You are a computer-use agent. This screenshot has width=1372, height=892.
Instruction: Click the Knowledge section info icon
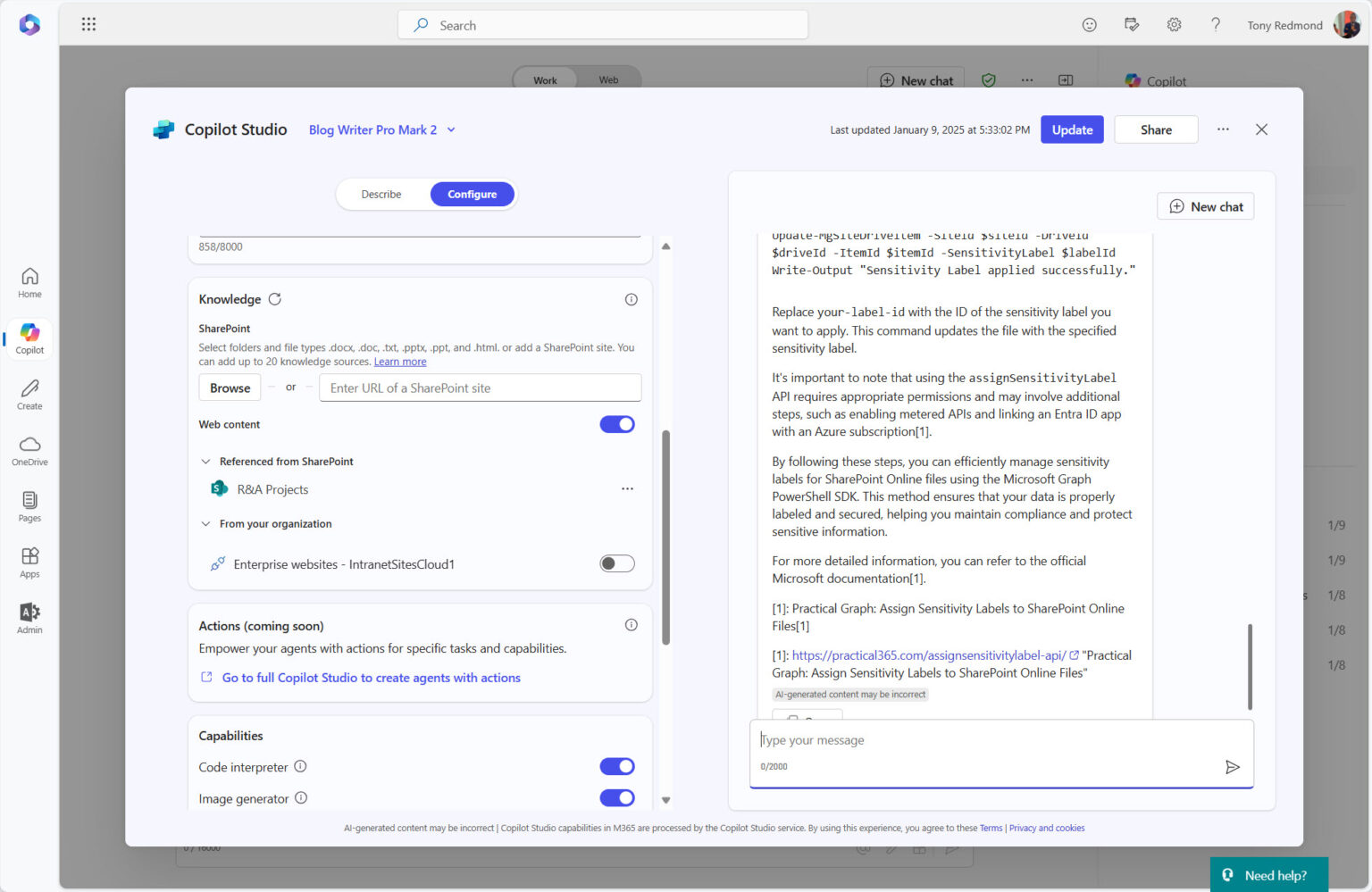tap(631, 299)
